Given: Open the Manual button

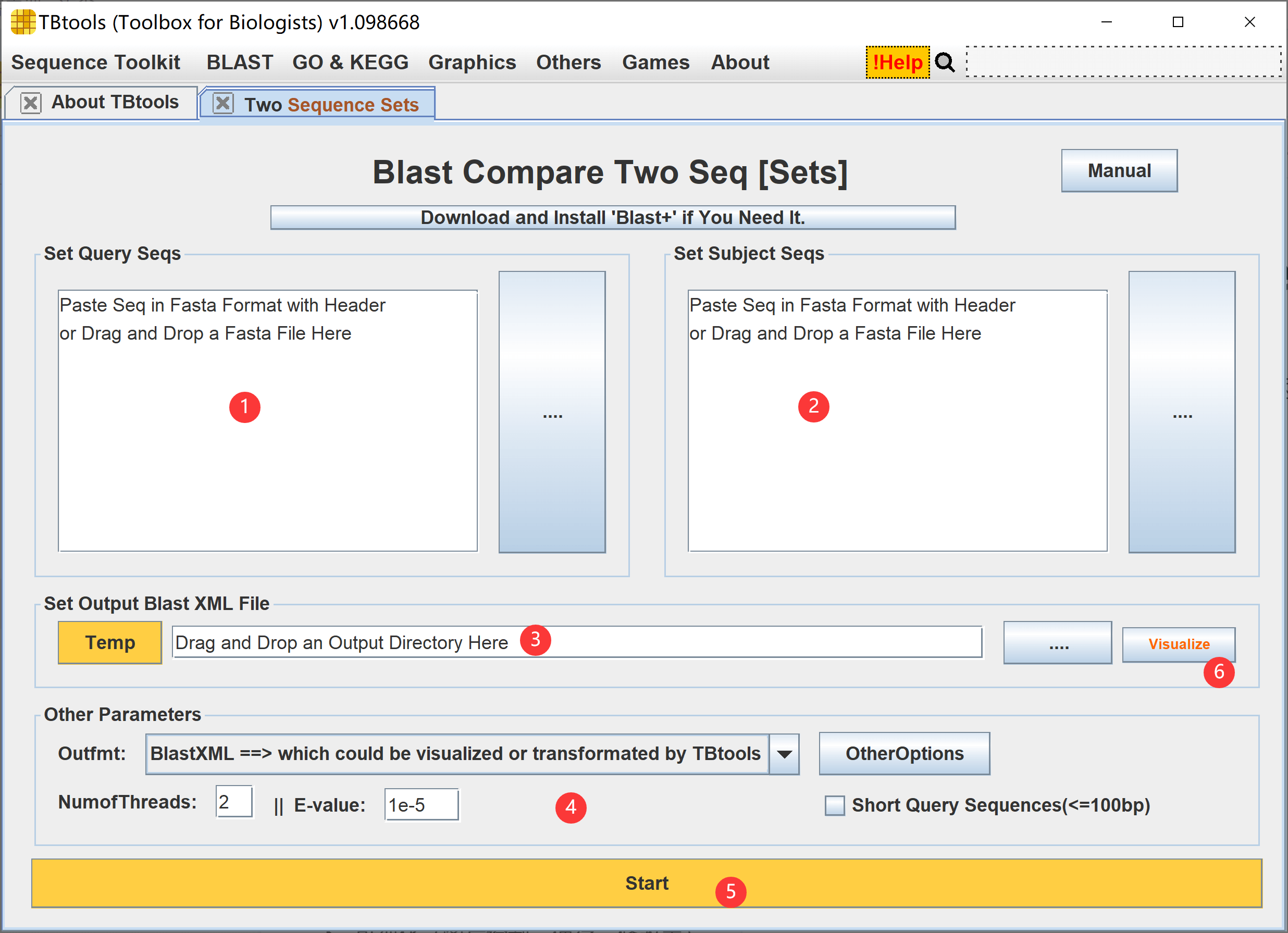Looking at the screenshot, I should coord(1119,170).
